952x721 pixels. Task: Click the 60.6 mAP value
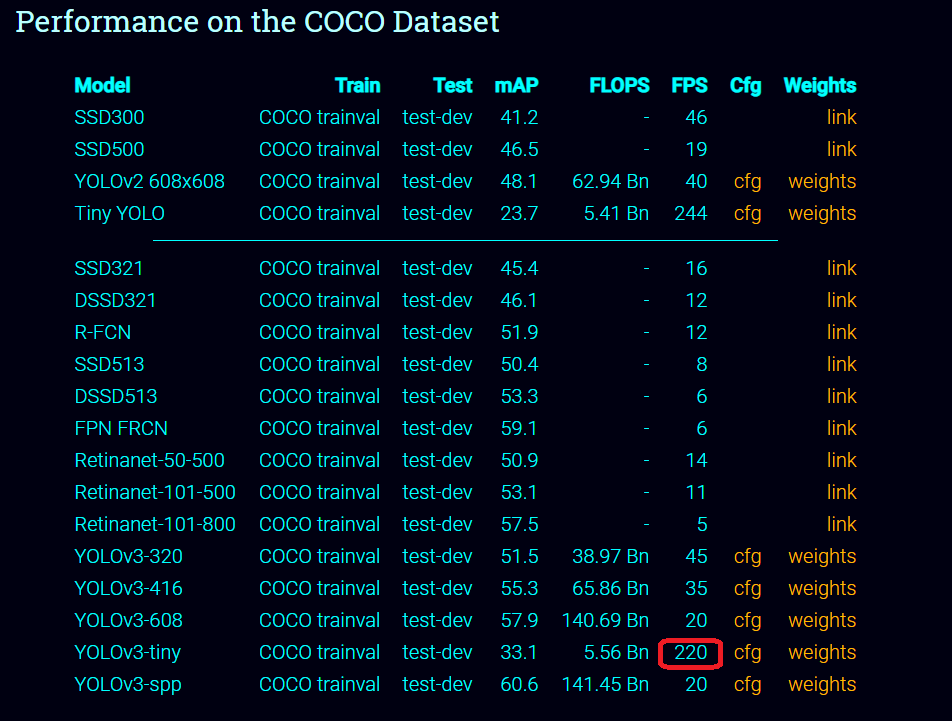pos(519,685)
